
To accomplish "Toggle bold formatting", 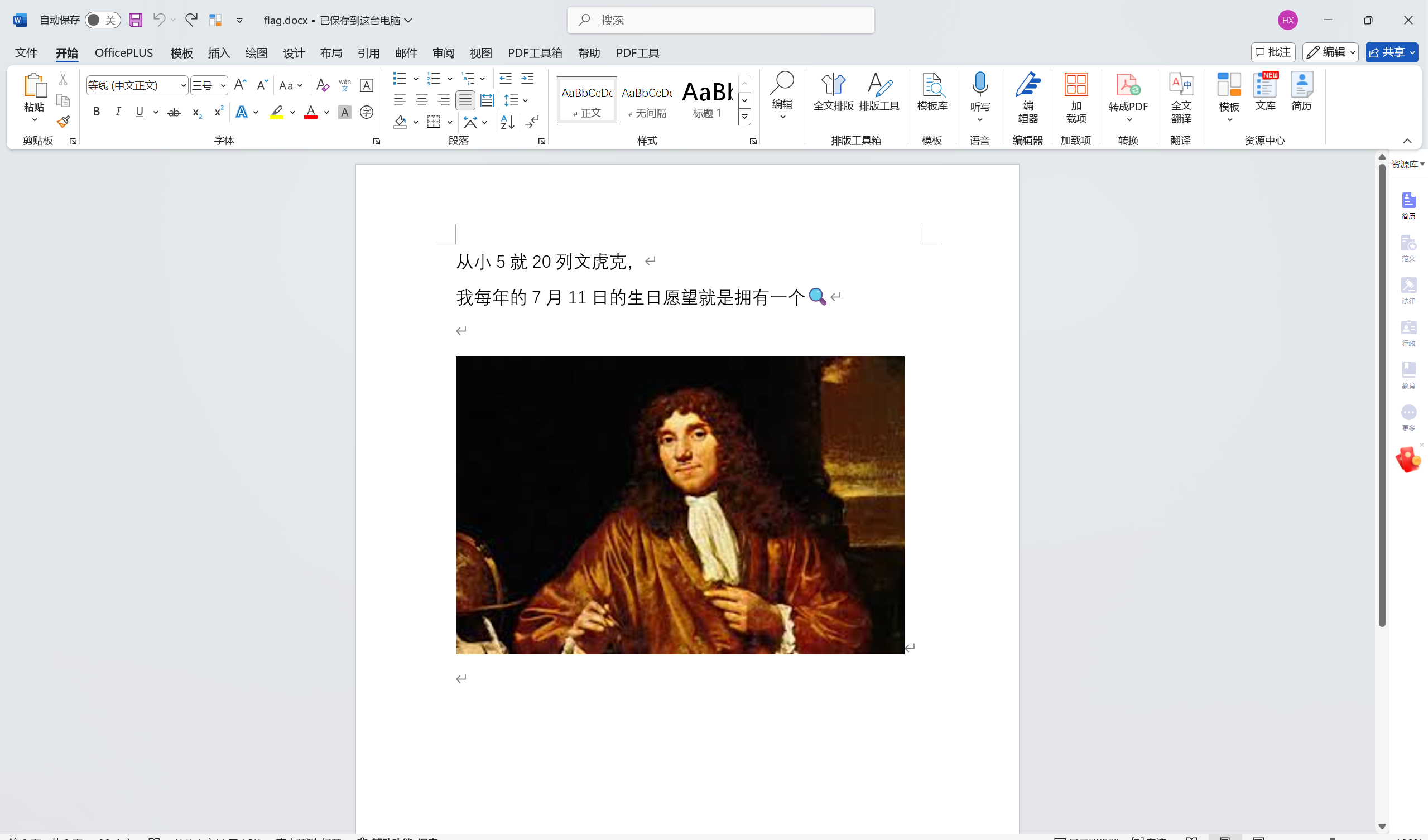I will point(97,112).
